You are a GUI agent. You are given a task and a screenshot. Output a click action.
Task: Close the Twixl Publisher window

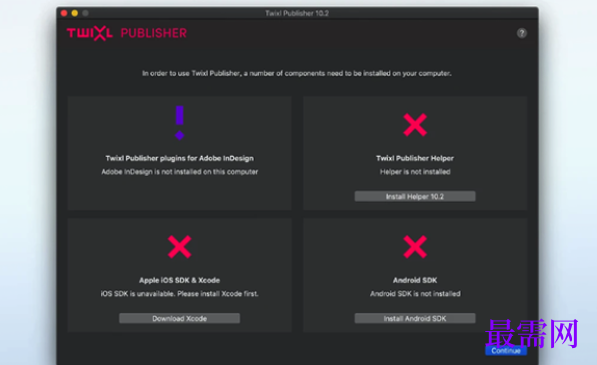pos(64,13)
